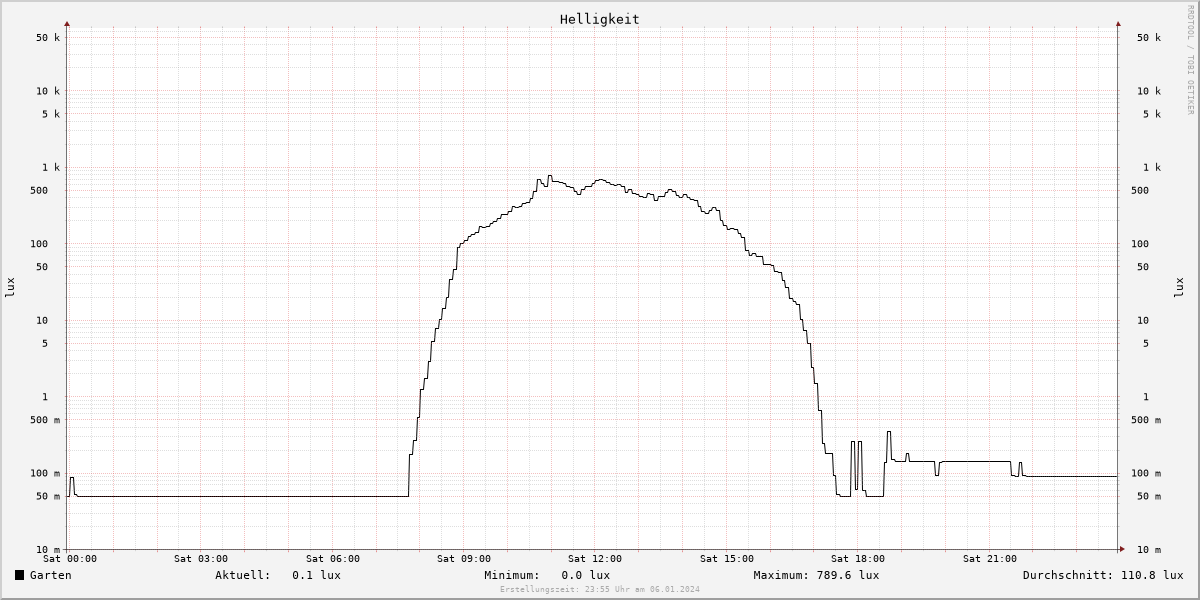Click the '10 k' label on left axis
Image resolution: width=1200 pixels, height=600 pixels.
pos(48,91)
